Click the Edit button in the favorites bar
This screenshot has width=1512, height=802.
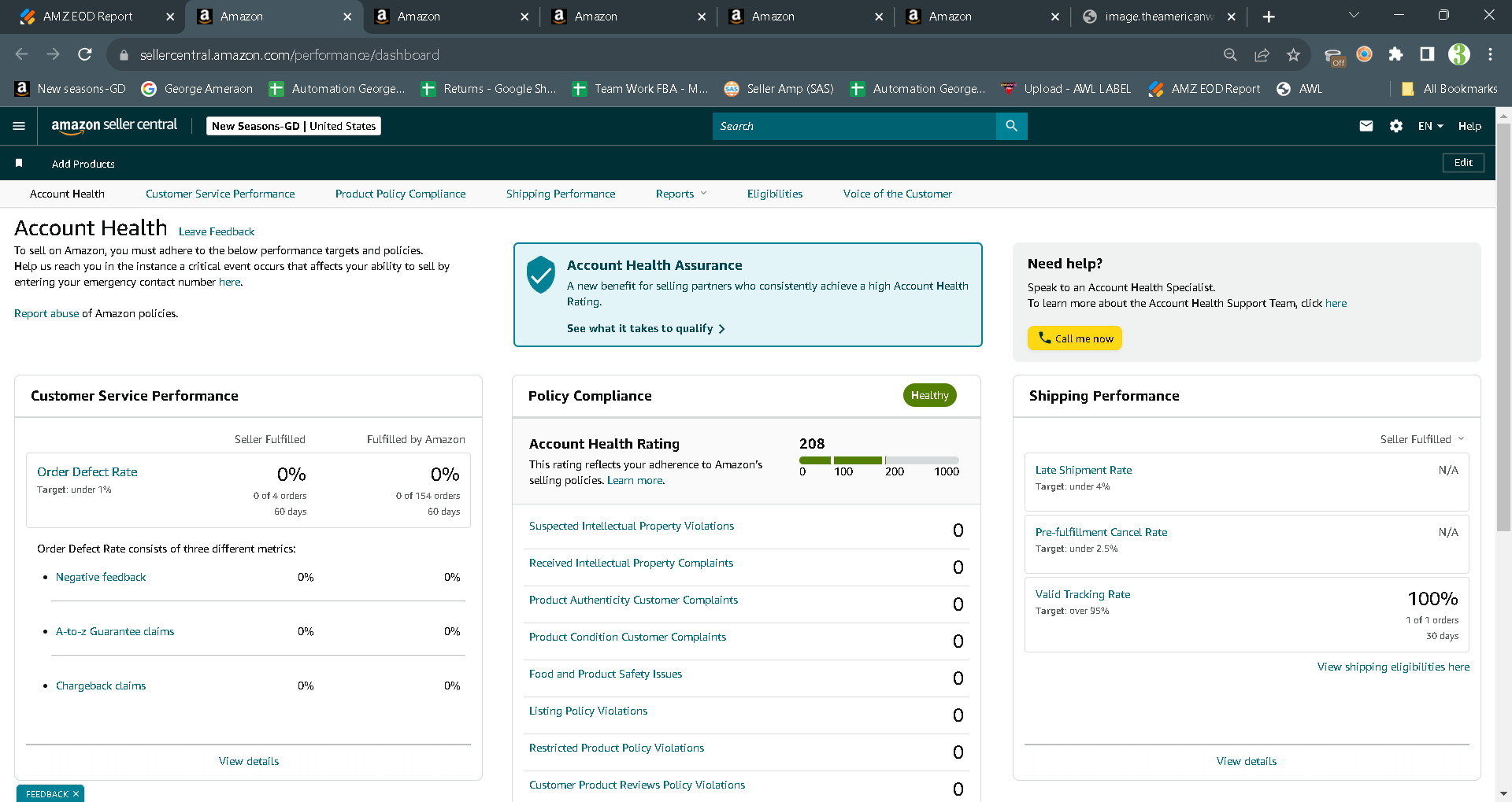click(1463, 163)
